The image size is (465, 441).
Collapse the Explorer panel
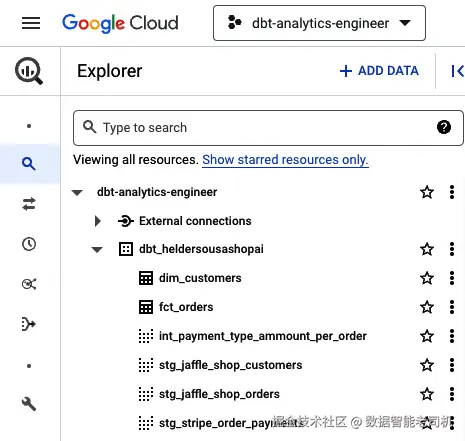pyautogui.click(x=457, y=71)
